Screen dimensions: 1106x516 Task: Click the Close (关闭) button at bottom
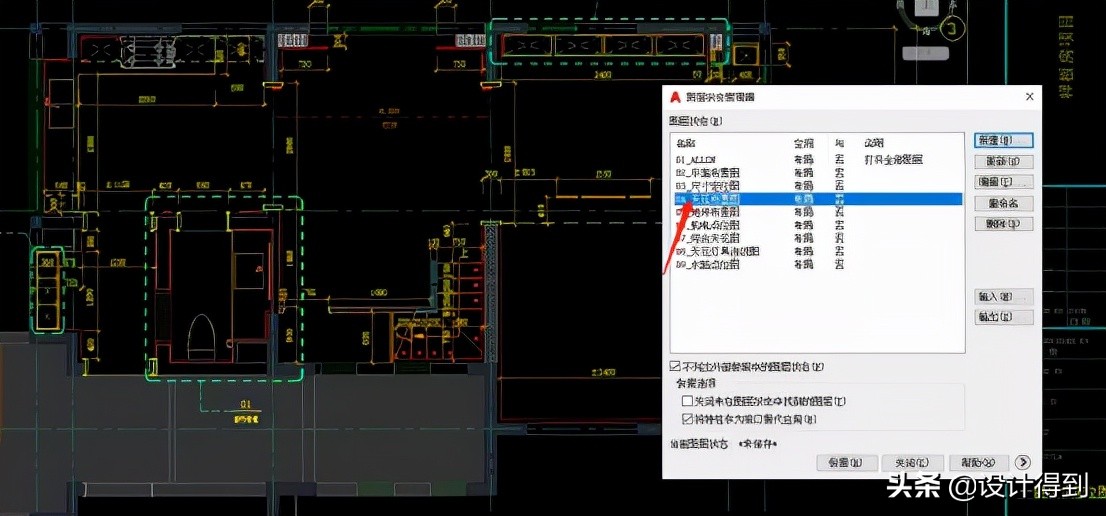click(x=913, y=462)
